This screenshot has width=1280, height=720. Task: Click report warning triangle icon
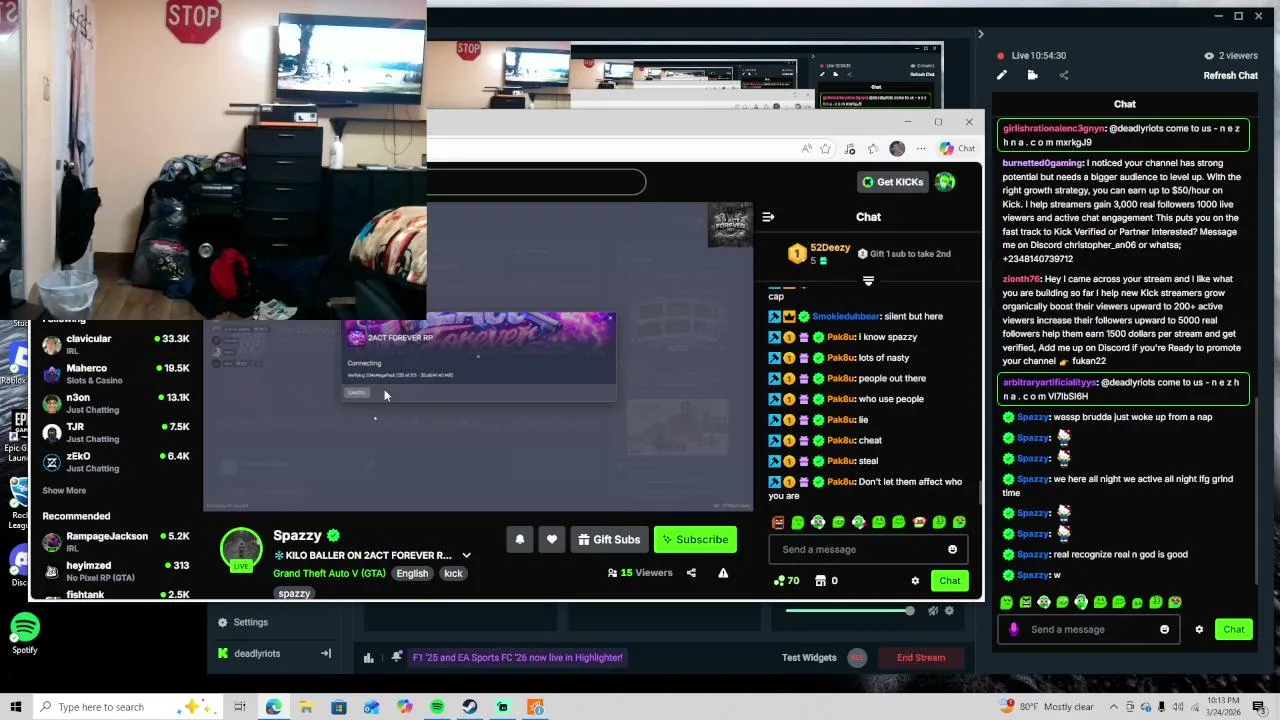pos(723,573)
